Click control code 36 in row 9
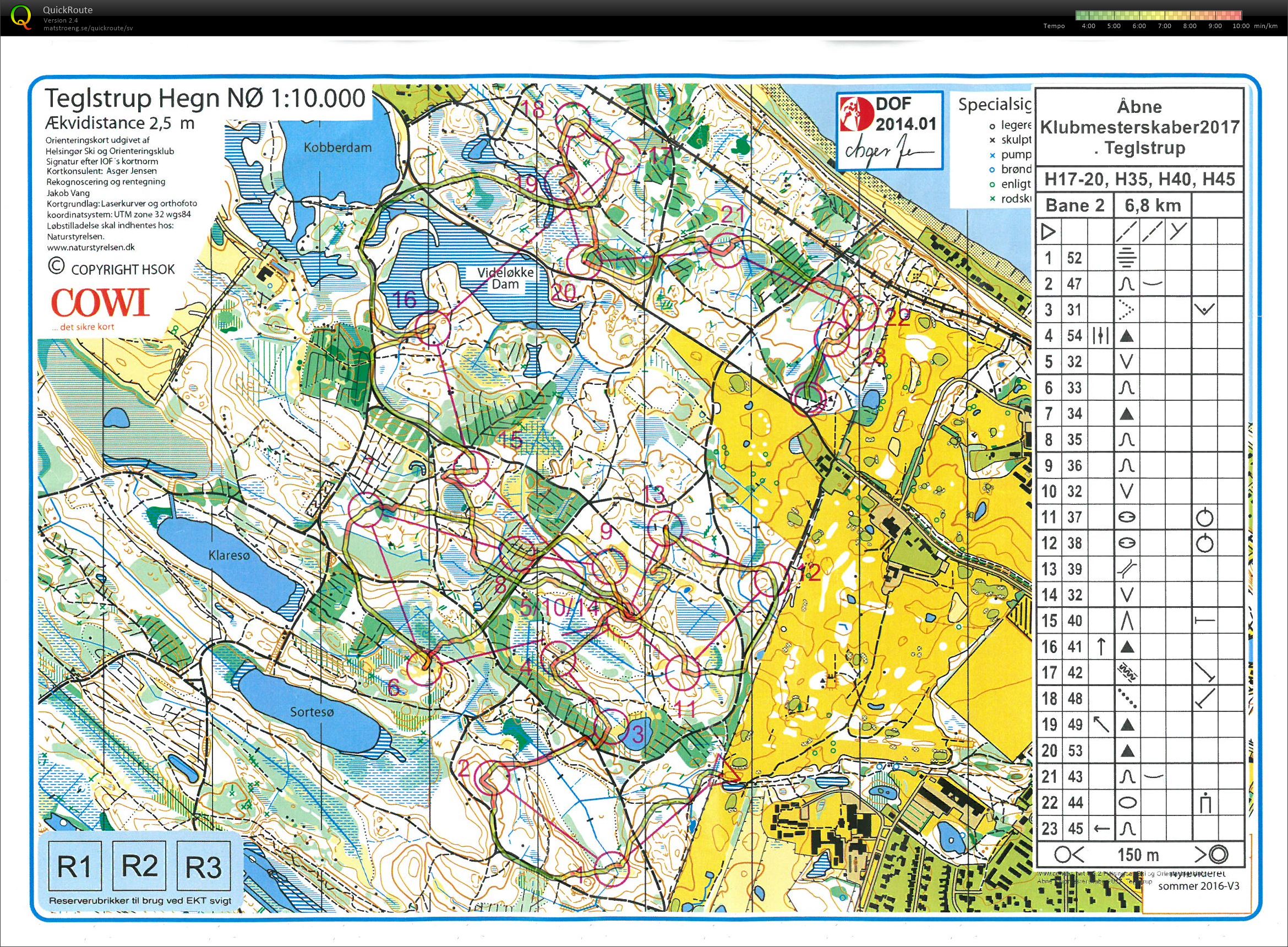Screen dimensions: 1288x947 (x=1074, y=465)
